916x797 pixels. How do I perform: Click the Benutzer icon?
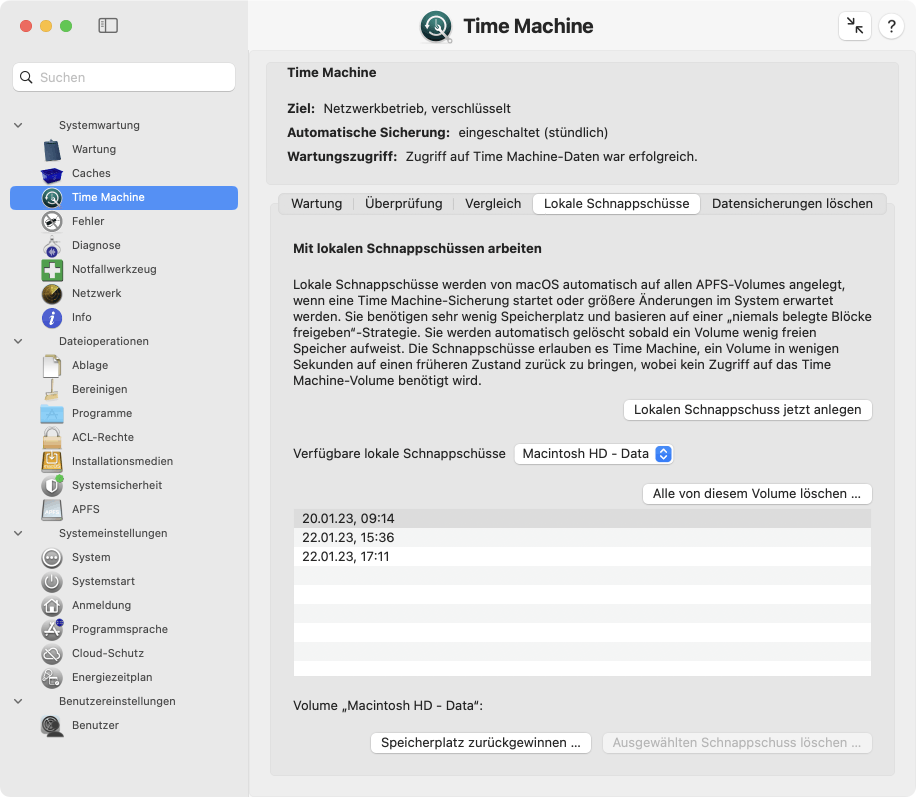point(52,725)
